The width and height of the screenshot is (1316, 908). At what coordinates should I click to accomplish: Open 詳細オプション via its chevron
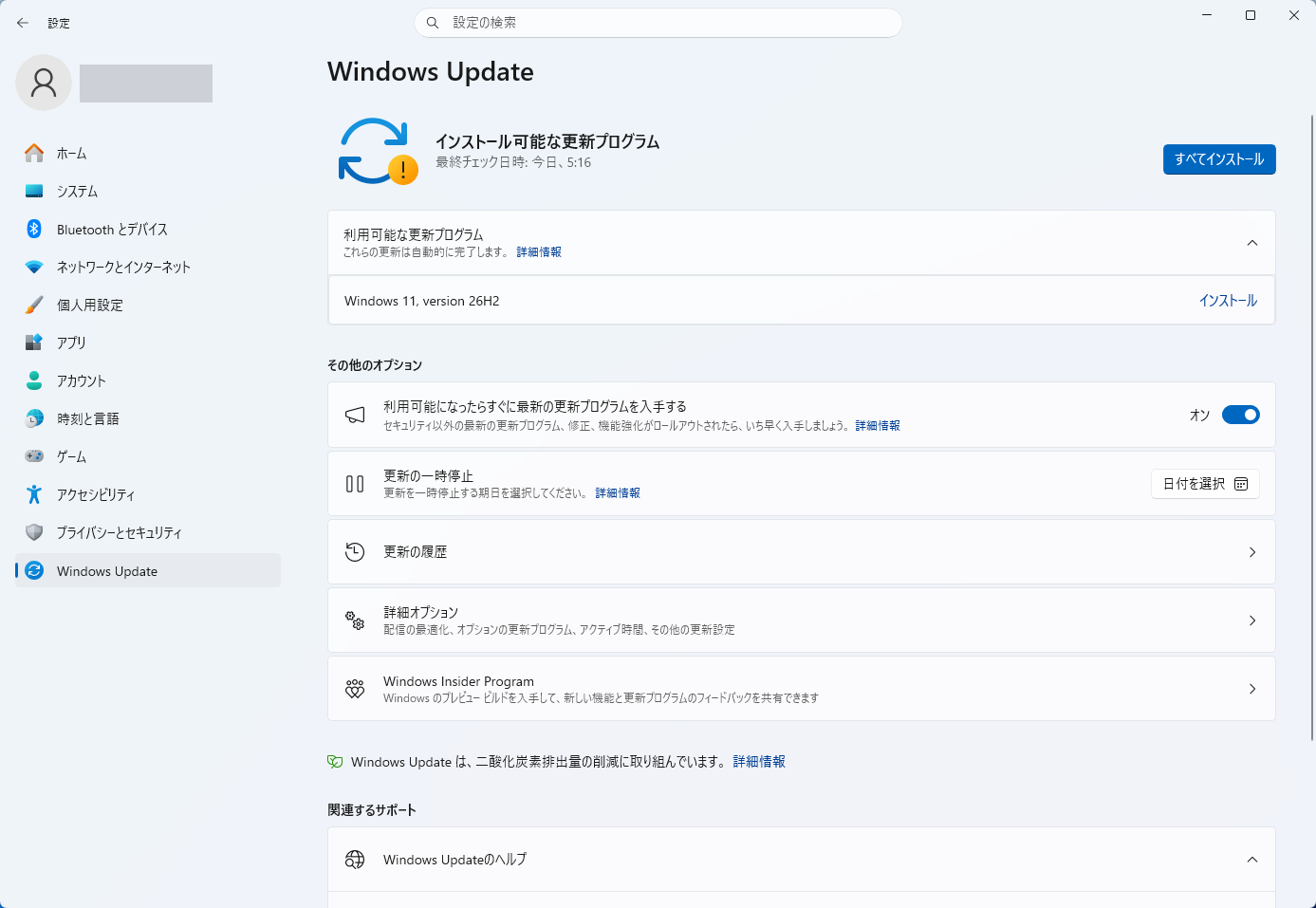[1252, 621]
